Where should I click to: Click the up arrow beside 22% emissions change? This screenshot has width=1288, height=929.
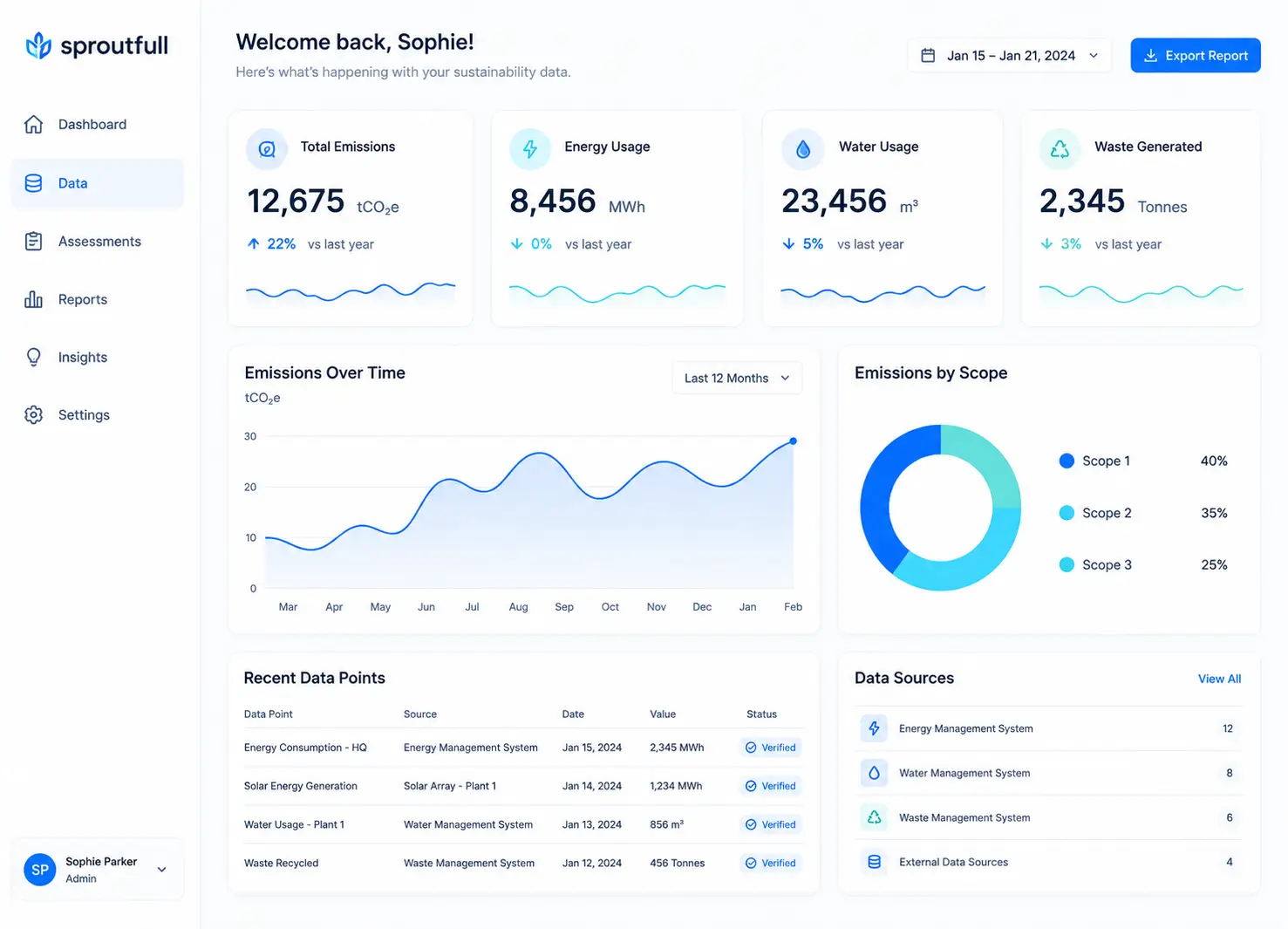point(254,244)
